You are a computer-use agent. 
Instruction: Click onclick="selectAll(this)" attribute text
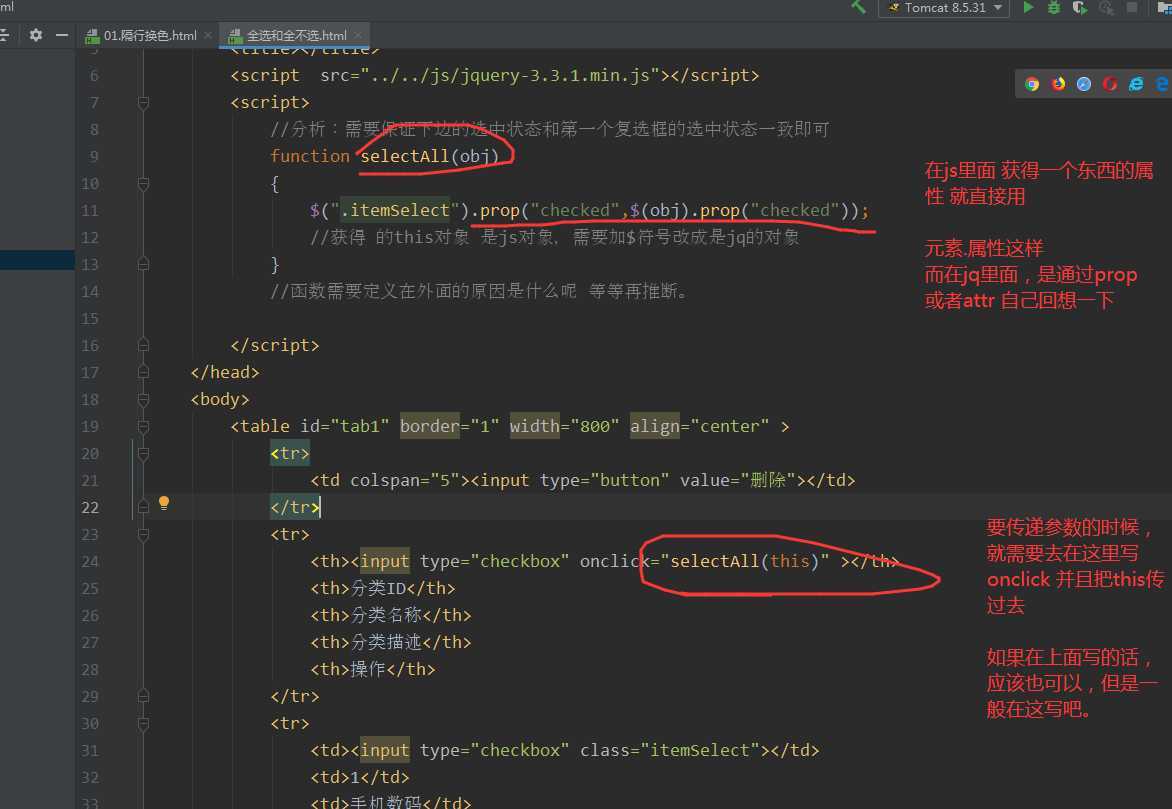tap(704, 562)
